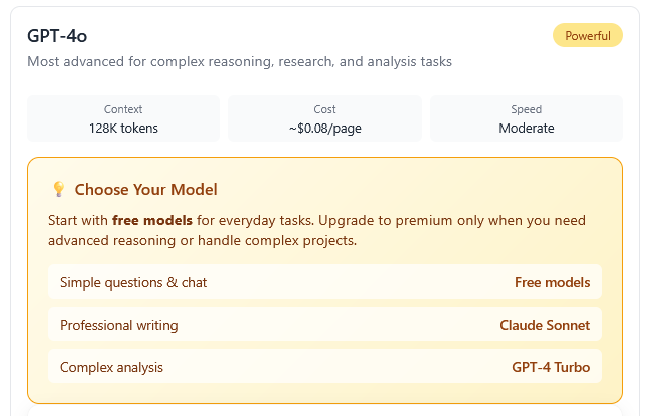Click the Context label in stats card

point(123,109)
